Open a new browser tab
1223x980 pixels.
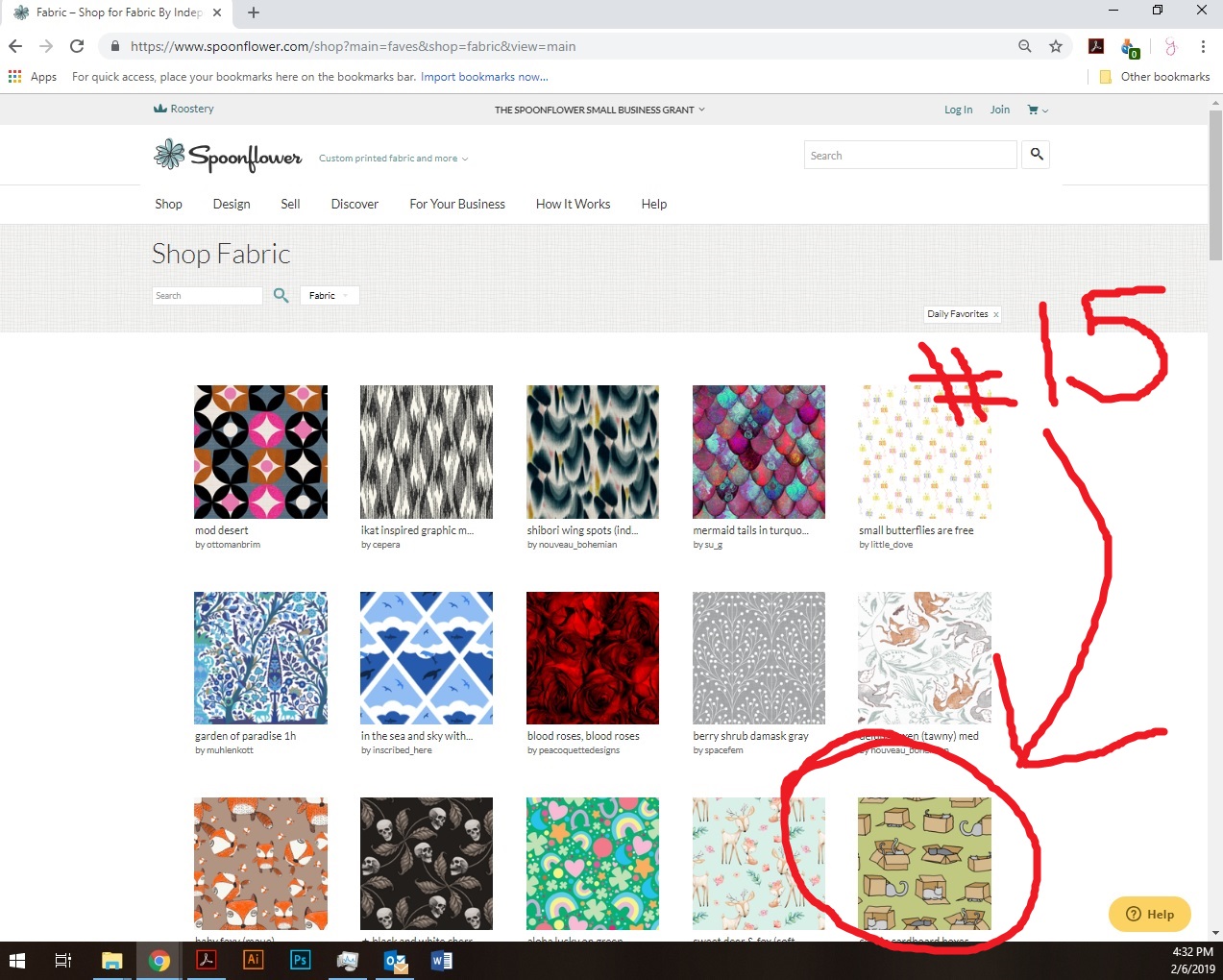point(254,12)
